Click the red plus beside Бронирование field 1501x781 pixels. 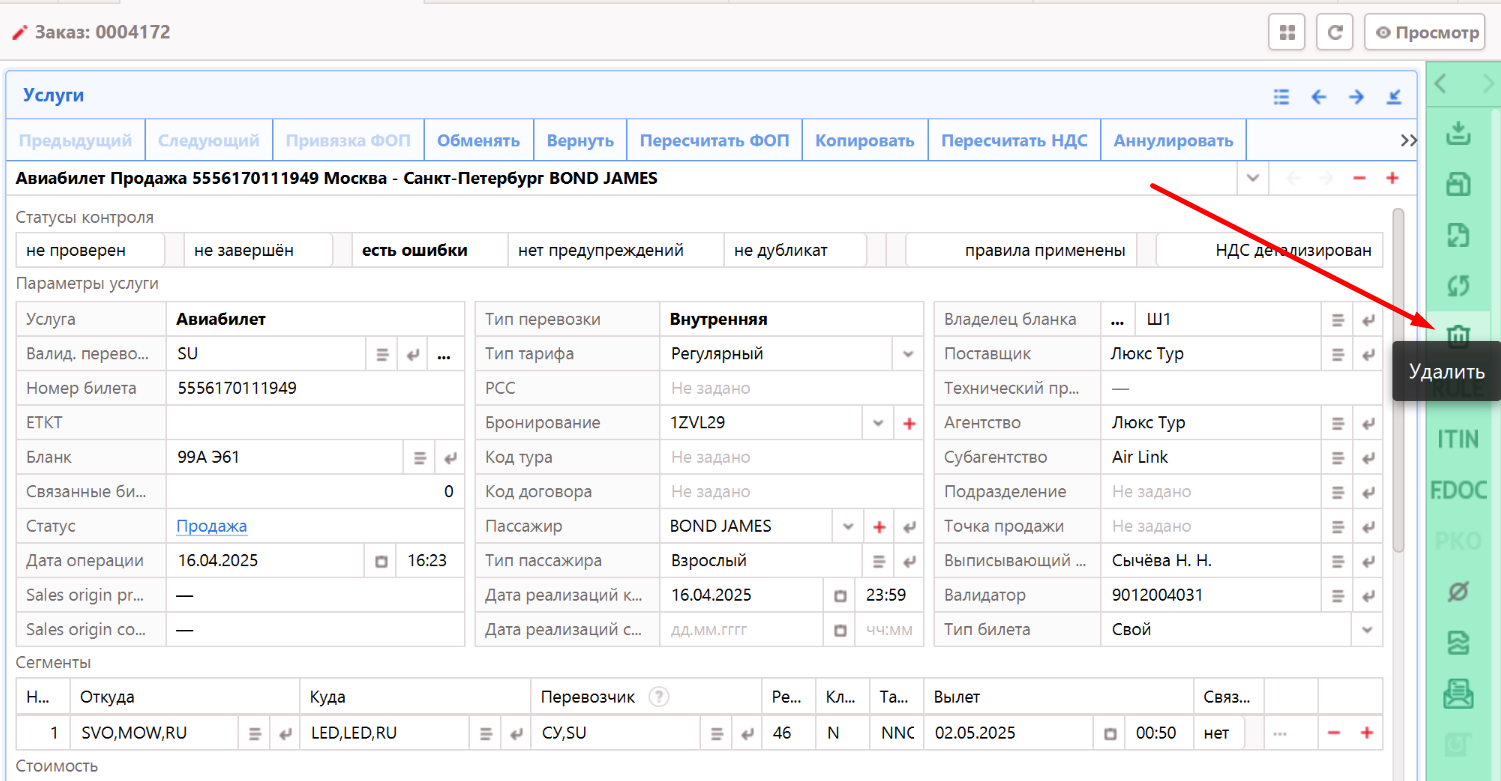click(909, 423)
